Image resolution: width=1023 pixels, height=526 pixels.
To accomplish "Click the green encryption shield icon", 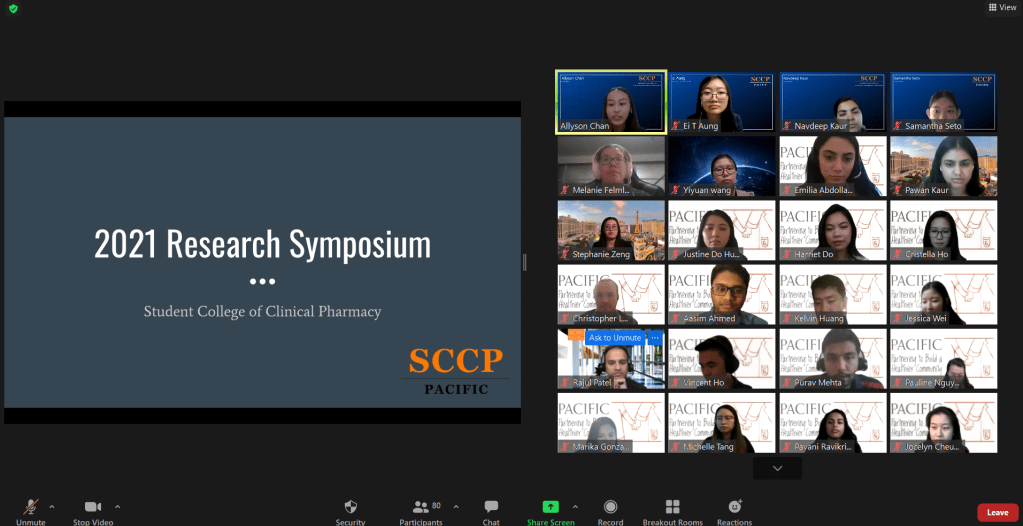I will (x=13, y=8).
